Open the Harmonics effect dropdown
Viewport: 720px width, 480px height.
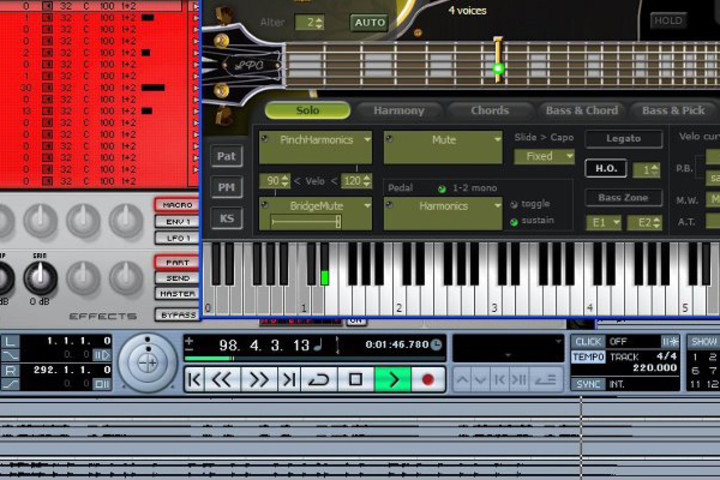click(497, 206)
